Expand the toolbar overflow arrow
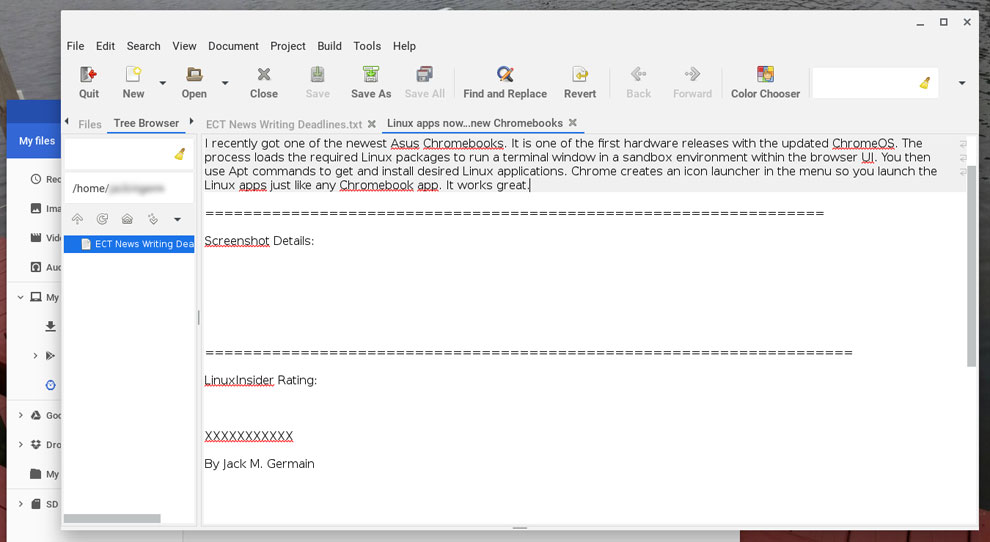The height and width of the screenshot is (542, 990). 962,83
